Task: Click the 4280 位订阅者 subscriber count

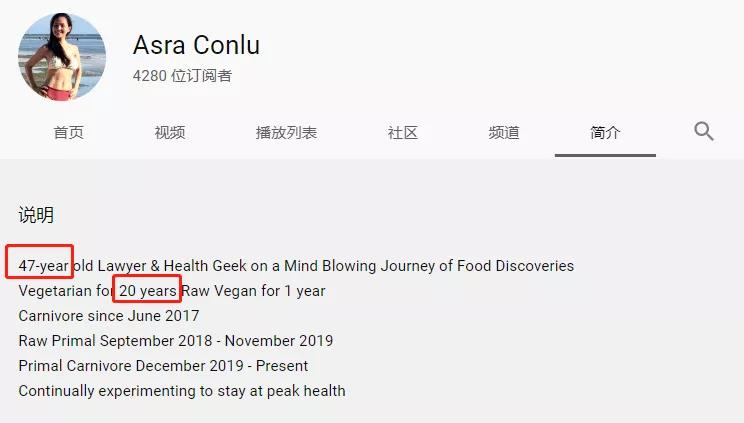Action: coord(182,75)
